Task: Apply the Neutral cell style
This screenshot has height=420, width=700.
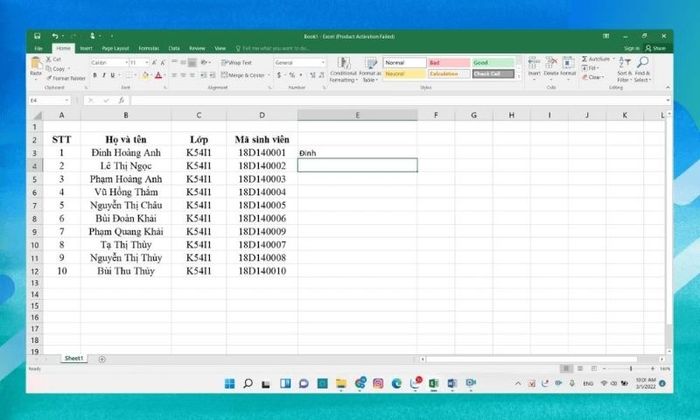Action: [404, 74]
